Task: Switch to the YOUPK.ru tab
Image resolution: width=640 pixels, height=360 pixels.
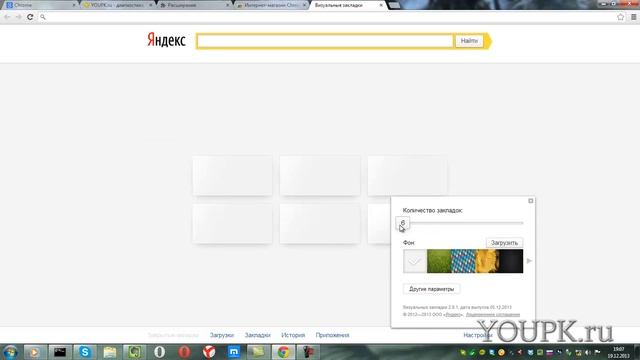Action: point(116,5)
